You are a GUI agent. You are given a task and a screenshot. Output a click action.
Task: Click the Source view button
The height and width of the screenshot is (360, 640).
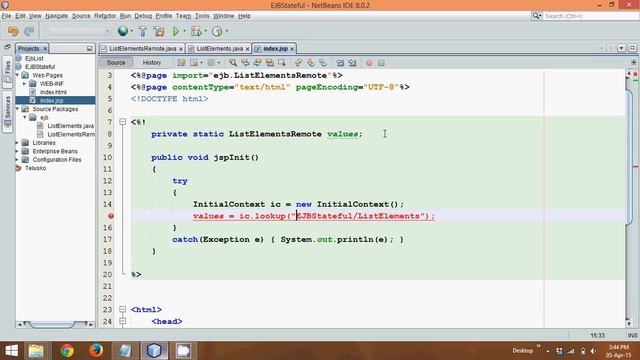[x=116, y=62]
